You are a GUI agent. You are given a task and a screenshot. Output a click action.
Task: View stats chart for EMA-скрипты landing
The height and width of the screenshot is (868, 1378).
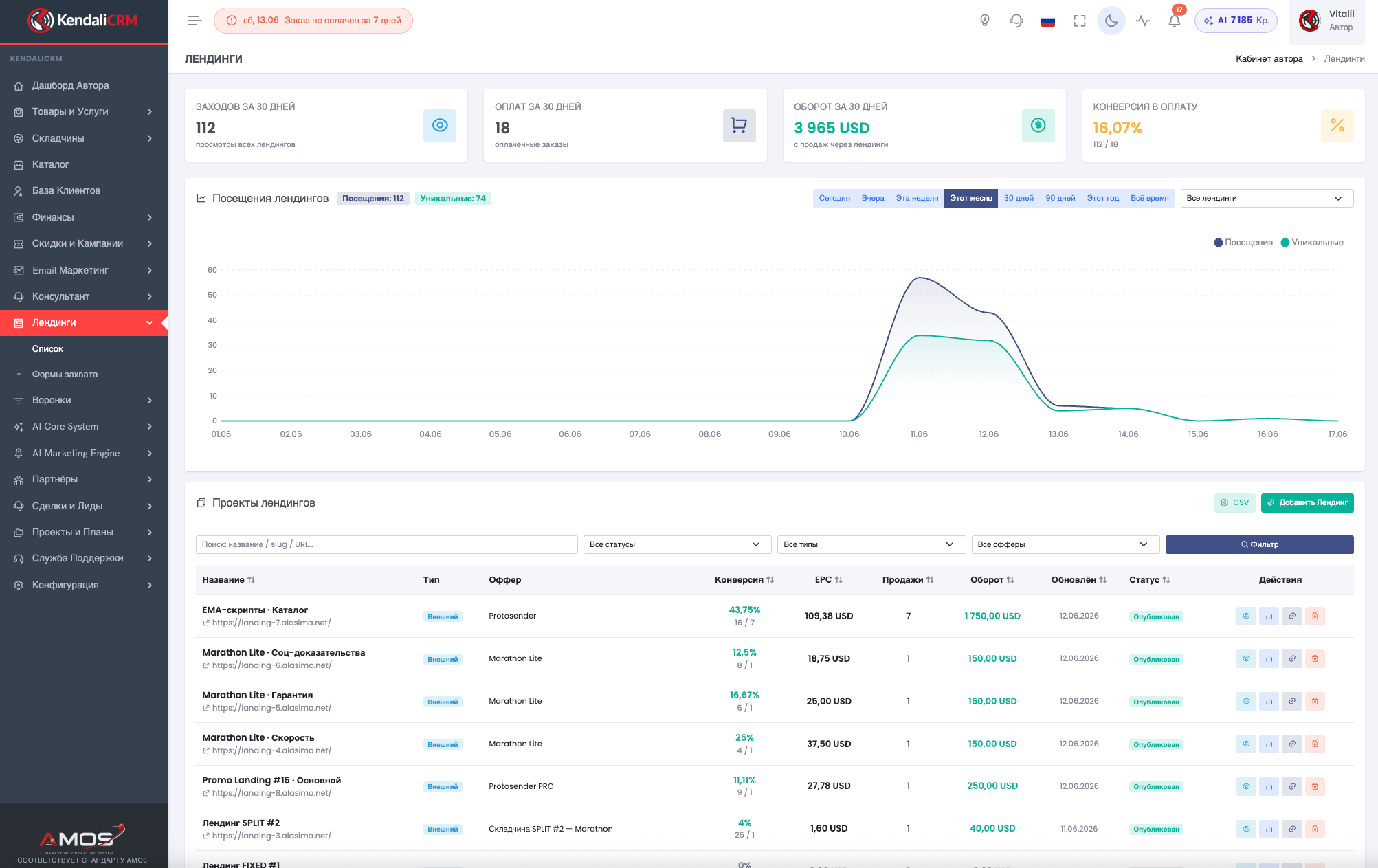(1269, 616)
